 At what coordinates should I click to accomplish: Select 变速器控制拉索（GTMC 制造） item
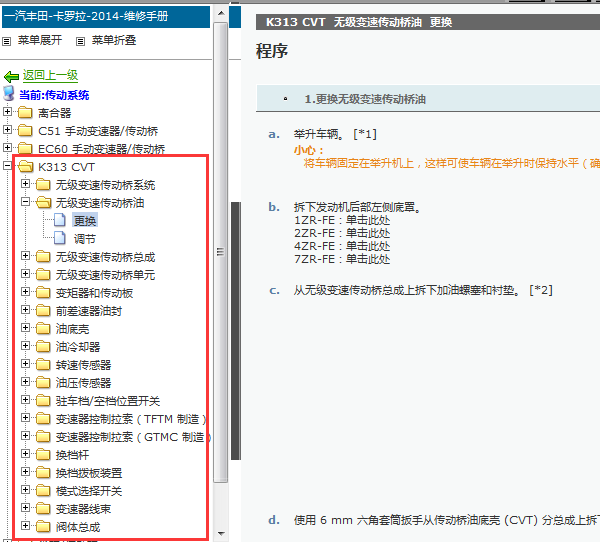(x=134, y=437)
